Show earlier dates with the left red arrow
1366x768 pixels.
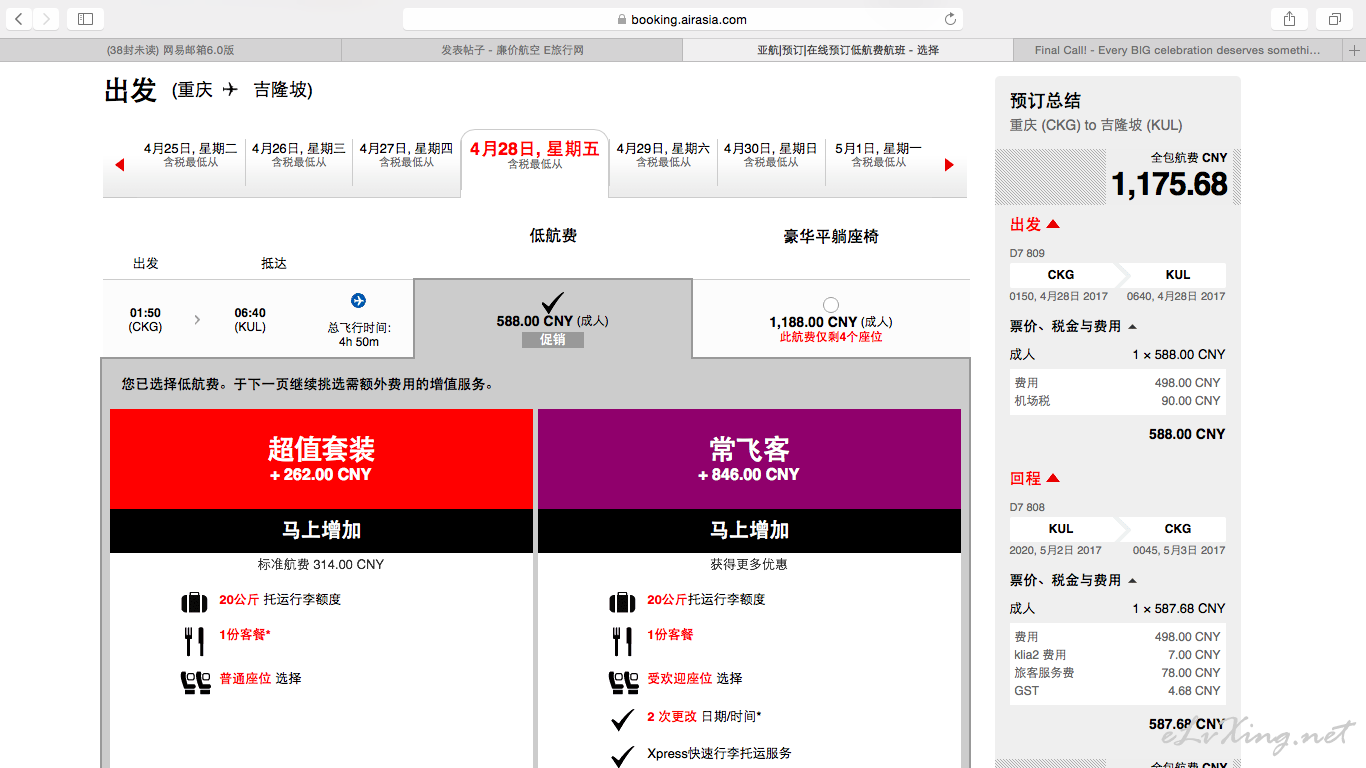pos(120,165)
